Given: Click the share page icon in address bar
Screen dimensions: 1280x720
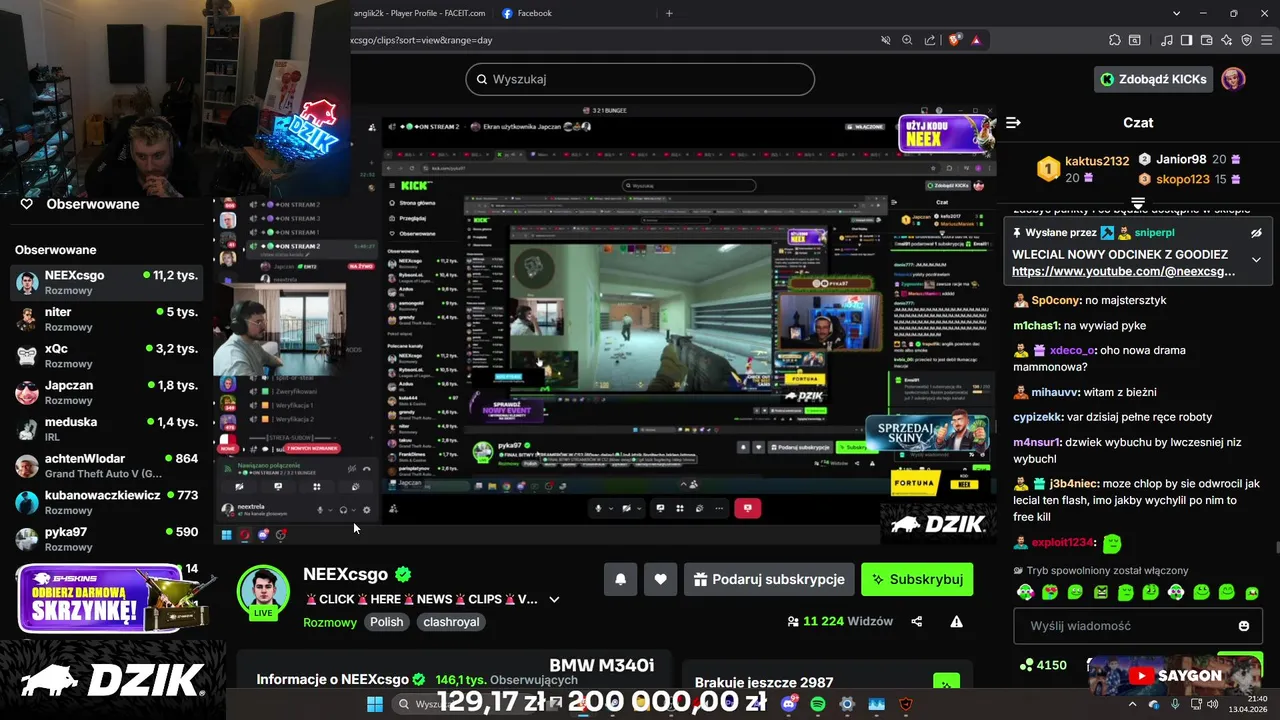Looking at the screenshot, I should [x=930, y=40].
